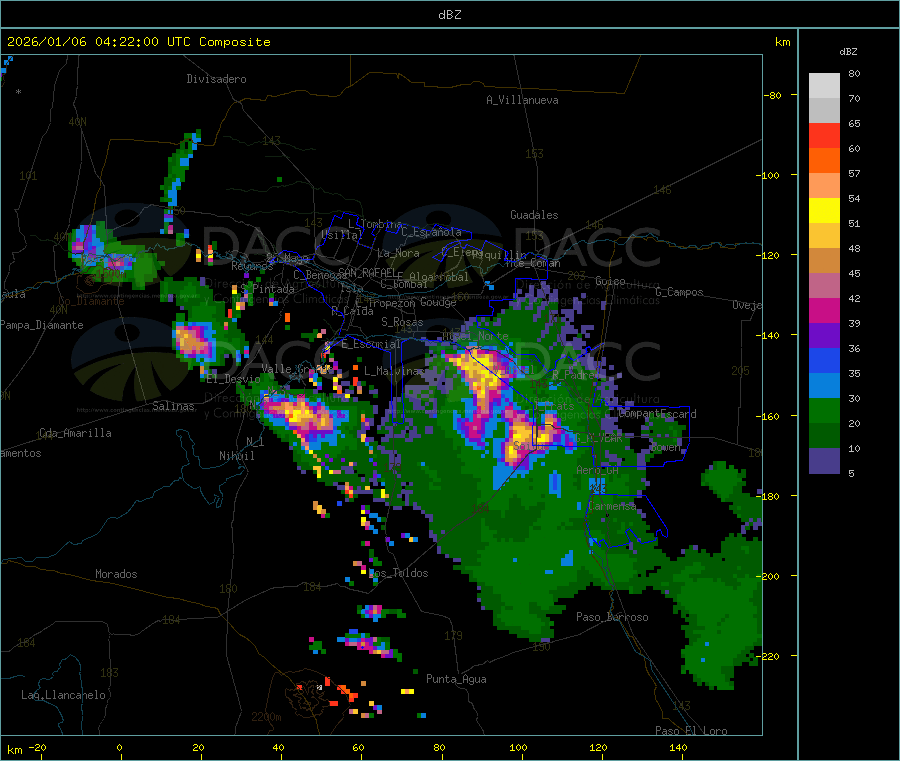900x761 pixels.
Task: Click the 'Paso_El_Loro' map label
Action: click(x=691, y=731)
